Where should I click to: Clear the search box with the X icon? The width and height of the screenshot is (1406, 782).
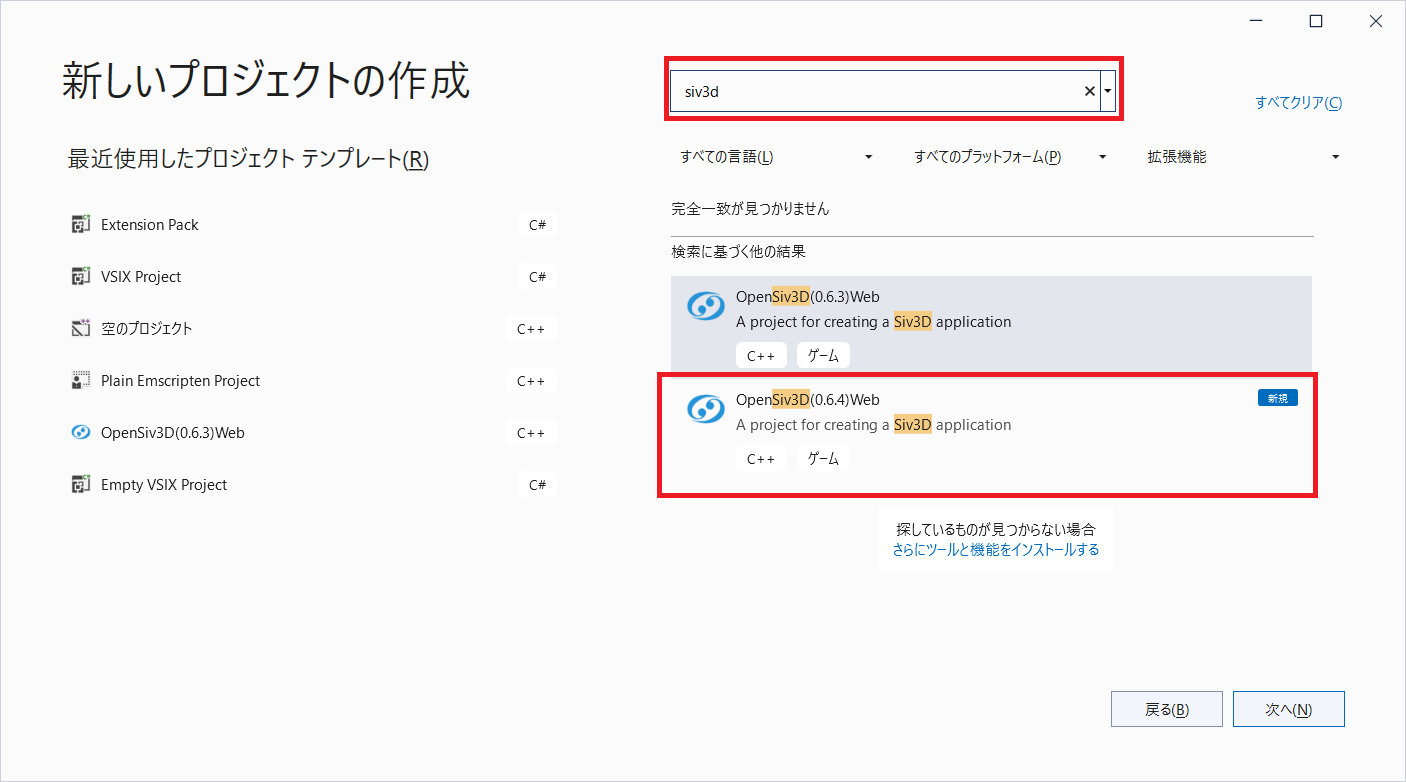coord(1090,91)
